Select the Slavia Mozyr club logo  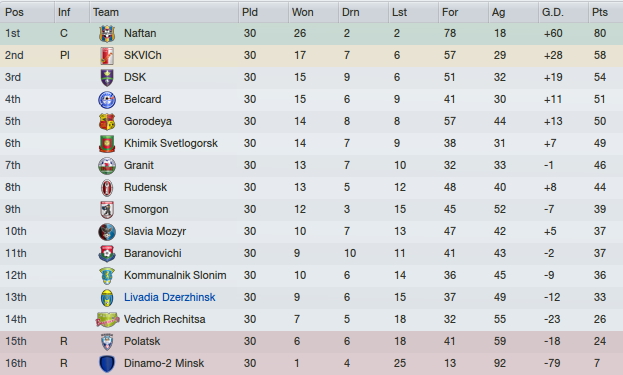pyautogui.click(x=107, y=232)
